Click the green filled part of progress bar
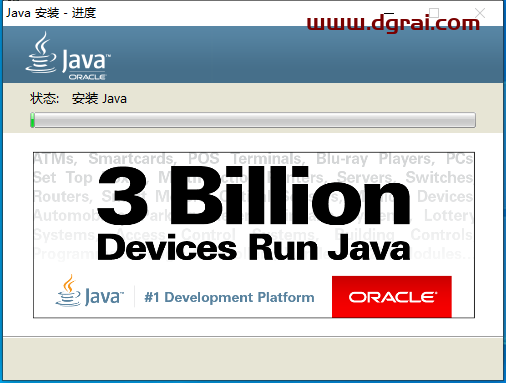Screen dimensions: 506x383 click(32, 120)
